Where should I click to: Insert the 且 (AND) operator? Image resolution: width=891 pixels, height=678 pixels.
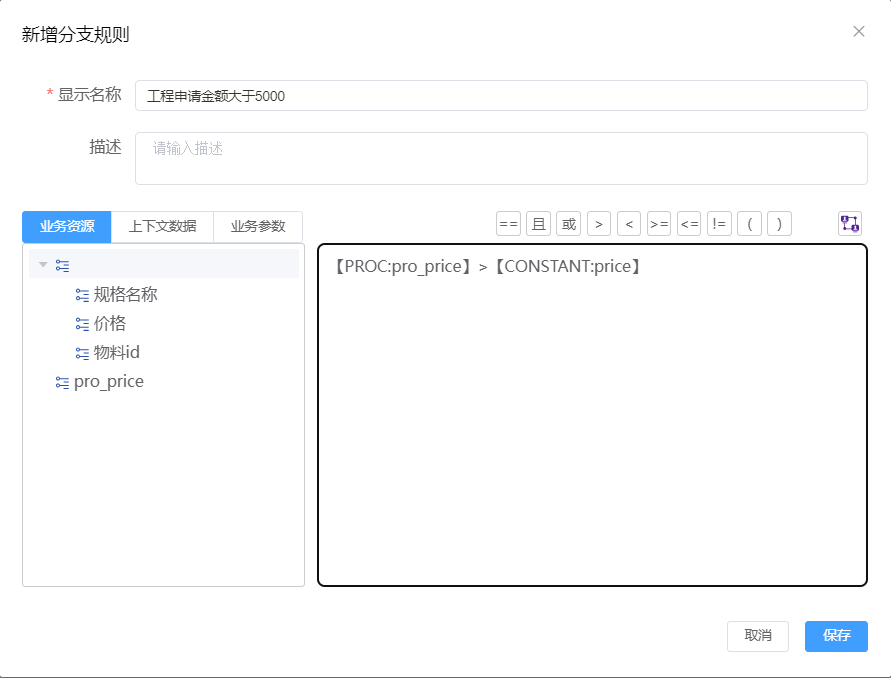(538, 223)
